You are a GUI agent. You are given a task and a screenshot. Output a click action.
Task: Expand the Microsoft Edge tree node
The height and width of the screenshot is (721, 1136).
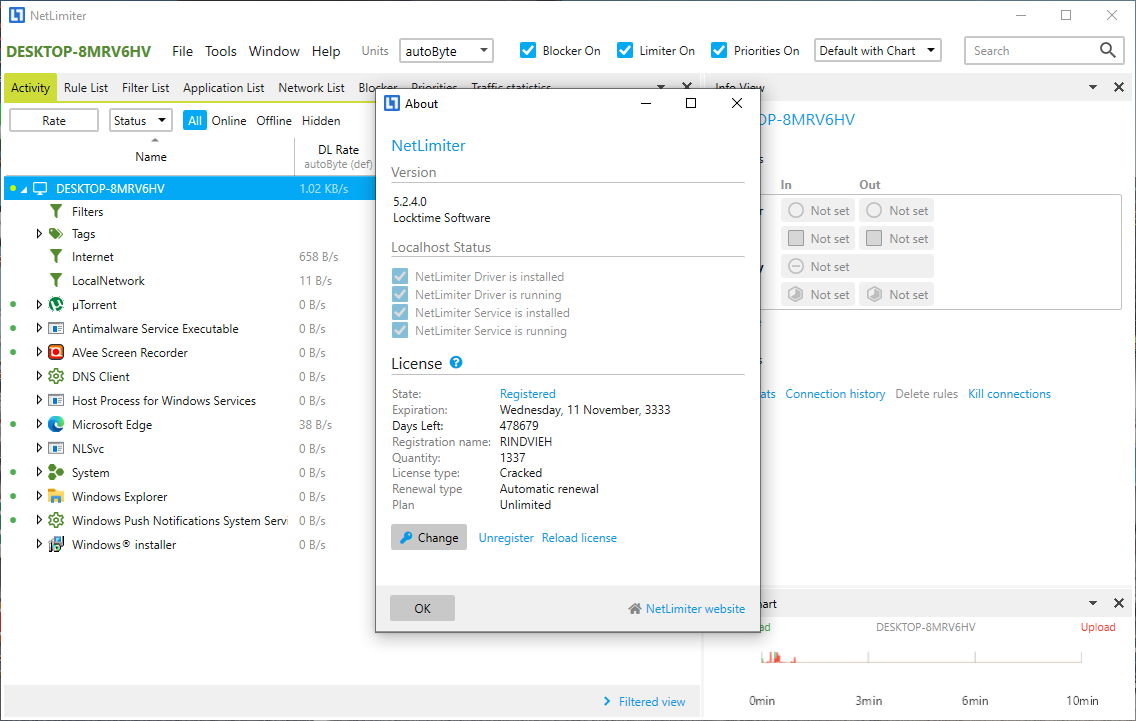tap(39, 424)
